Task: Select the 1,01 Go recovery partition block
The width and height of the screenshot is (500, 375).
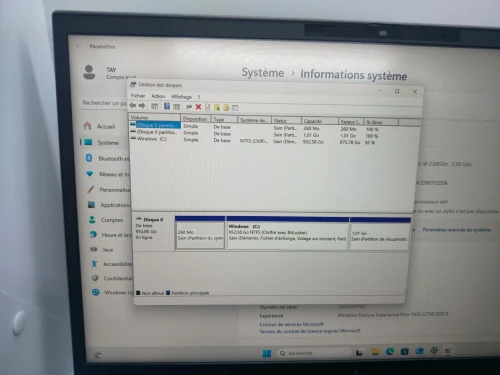Action: 380,234
